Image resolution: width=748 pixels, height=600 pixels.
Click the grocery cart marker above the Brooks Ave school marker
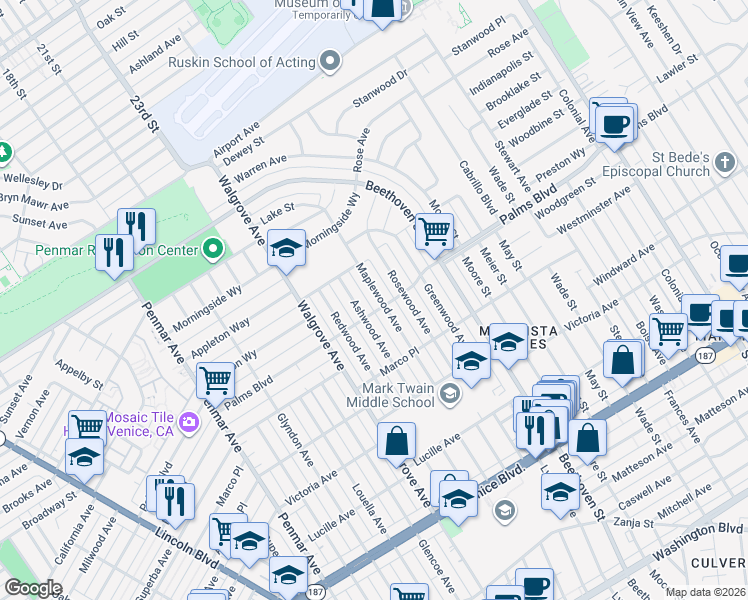click(x=88, y=425)
